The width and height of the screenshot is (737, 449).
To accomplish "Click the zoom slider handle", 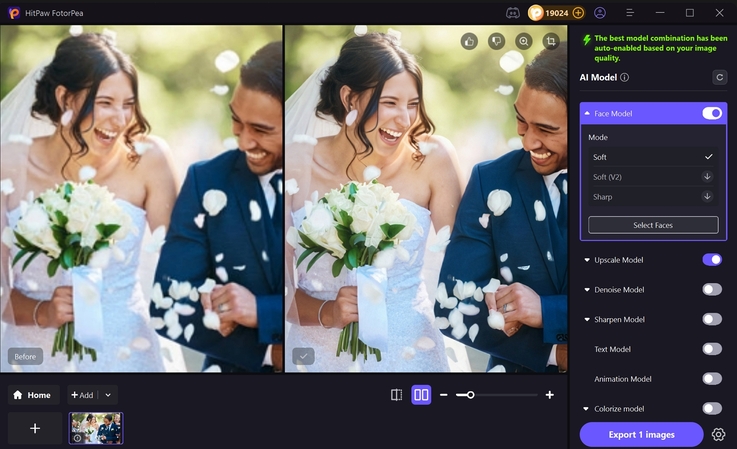I will pyautogui.click(x=470, y=394).
